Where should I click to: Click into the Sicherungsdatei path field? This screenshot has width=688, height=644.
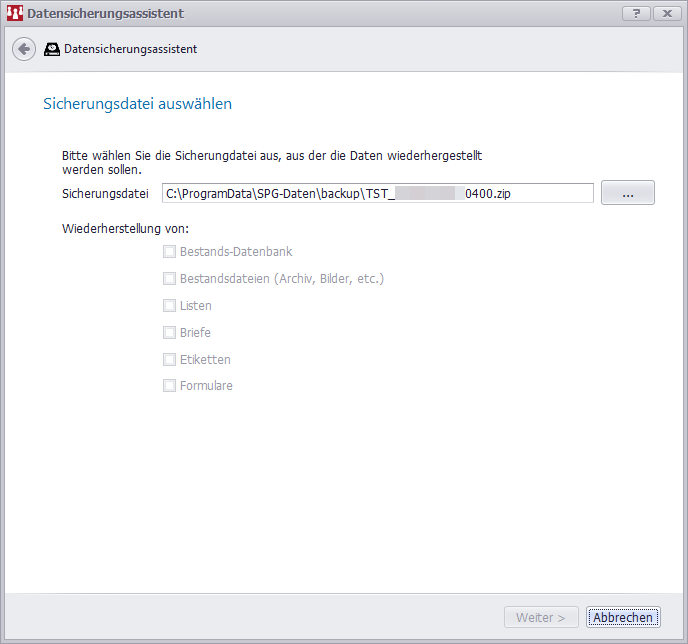click(378, 193)
